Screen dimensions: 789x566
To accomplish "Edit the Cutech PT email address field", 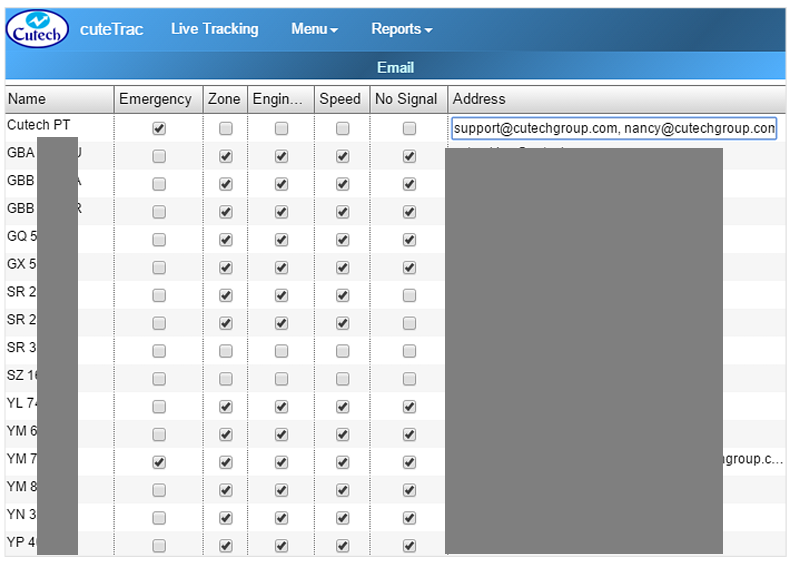I will 613,128.
